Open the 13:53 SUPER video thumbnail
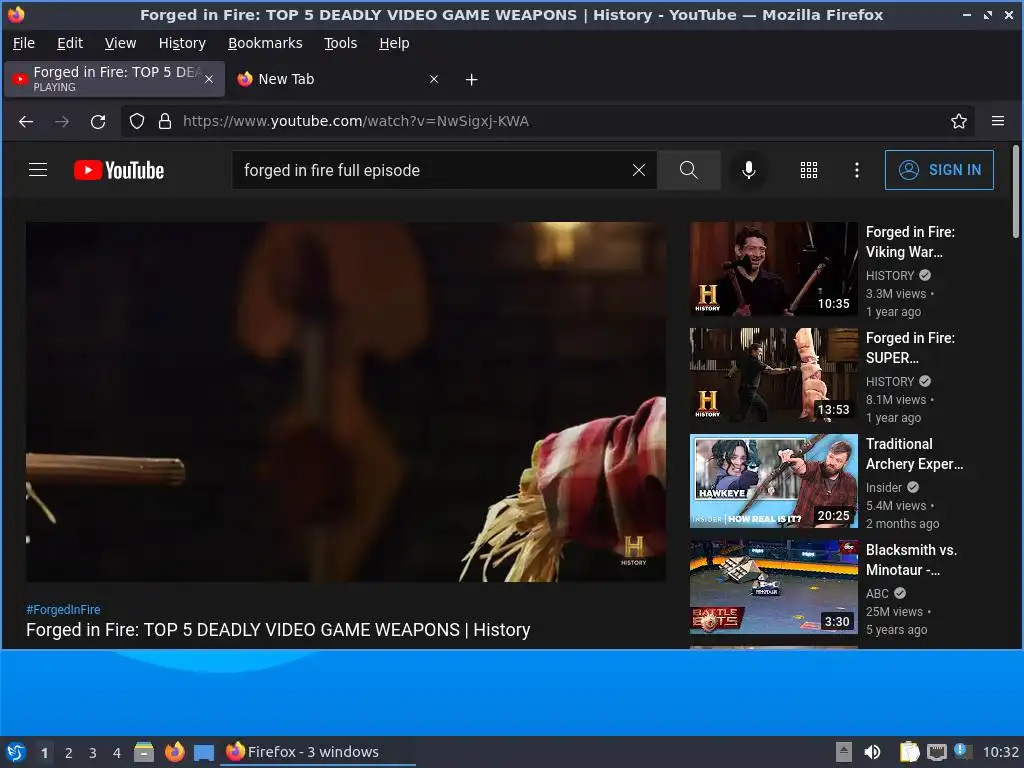The image size is (1024, 768). point(773,375)
